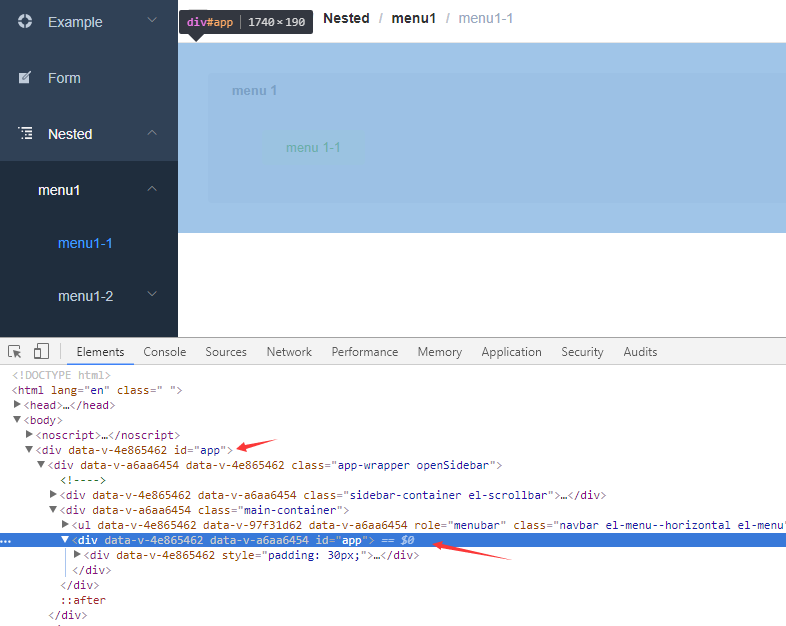Select the Form sidebar menu item

[x=89, y=78]
